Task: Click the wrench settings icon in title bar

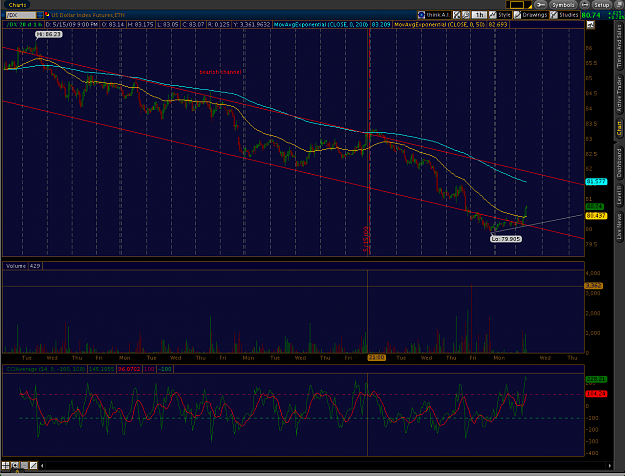Action: (x=540, y=5)
